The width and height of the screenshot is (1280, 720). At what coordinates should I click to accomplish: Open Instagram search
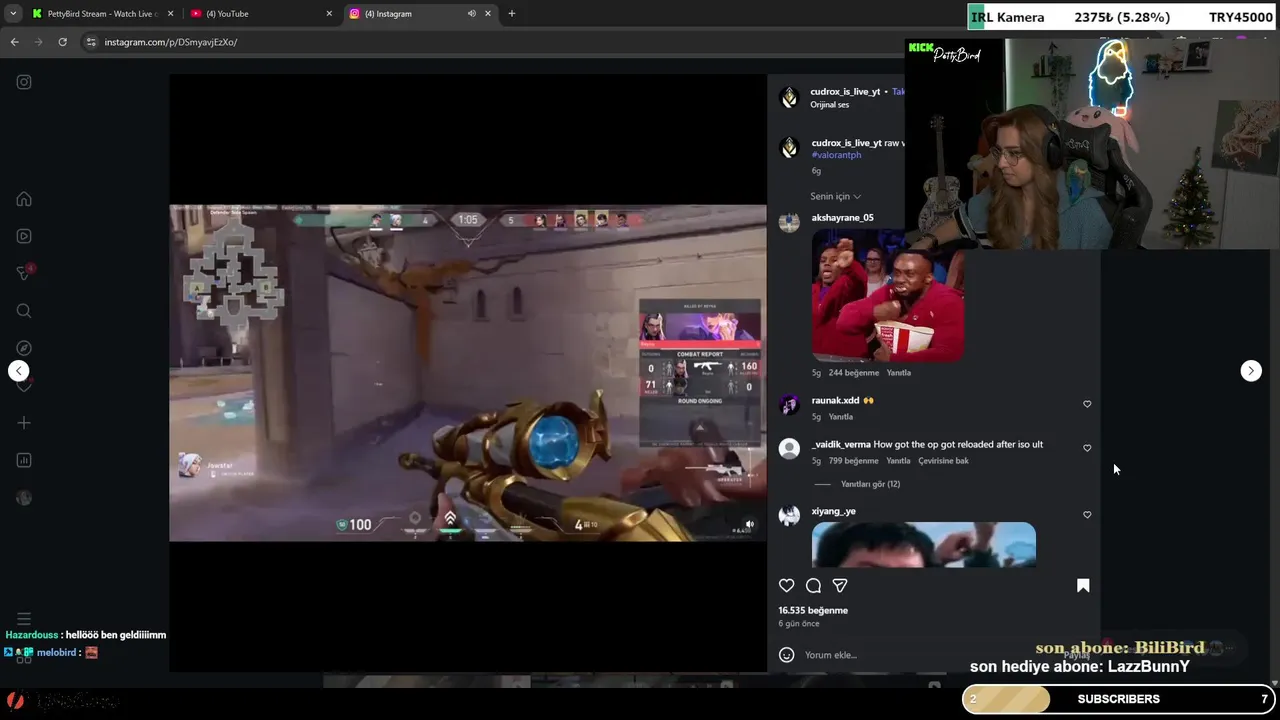click(24, 311)
